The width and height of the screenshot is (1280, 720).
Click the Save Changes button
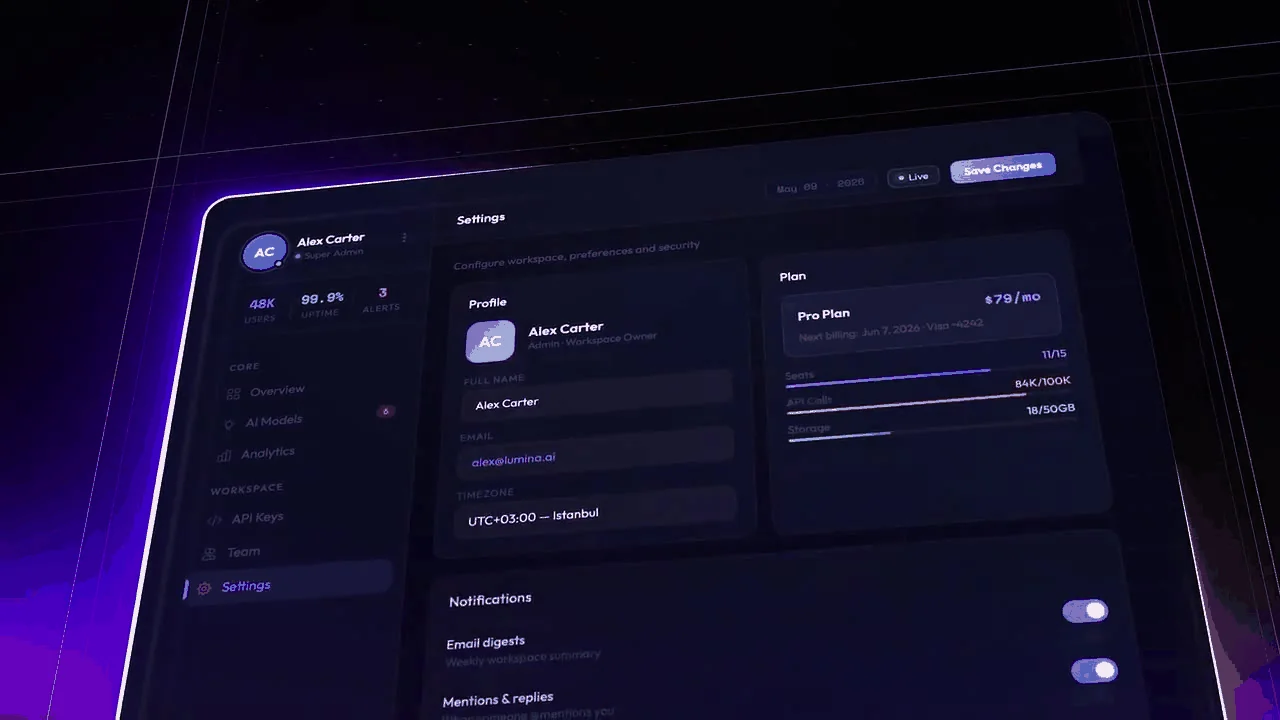[1002, 168]
